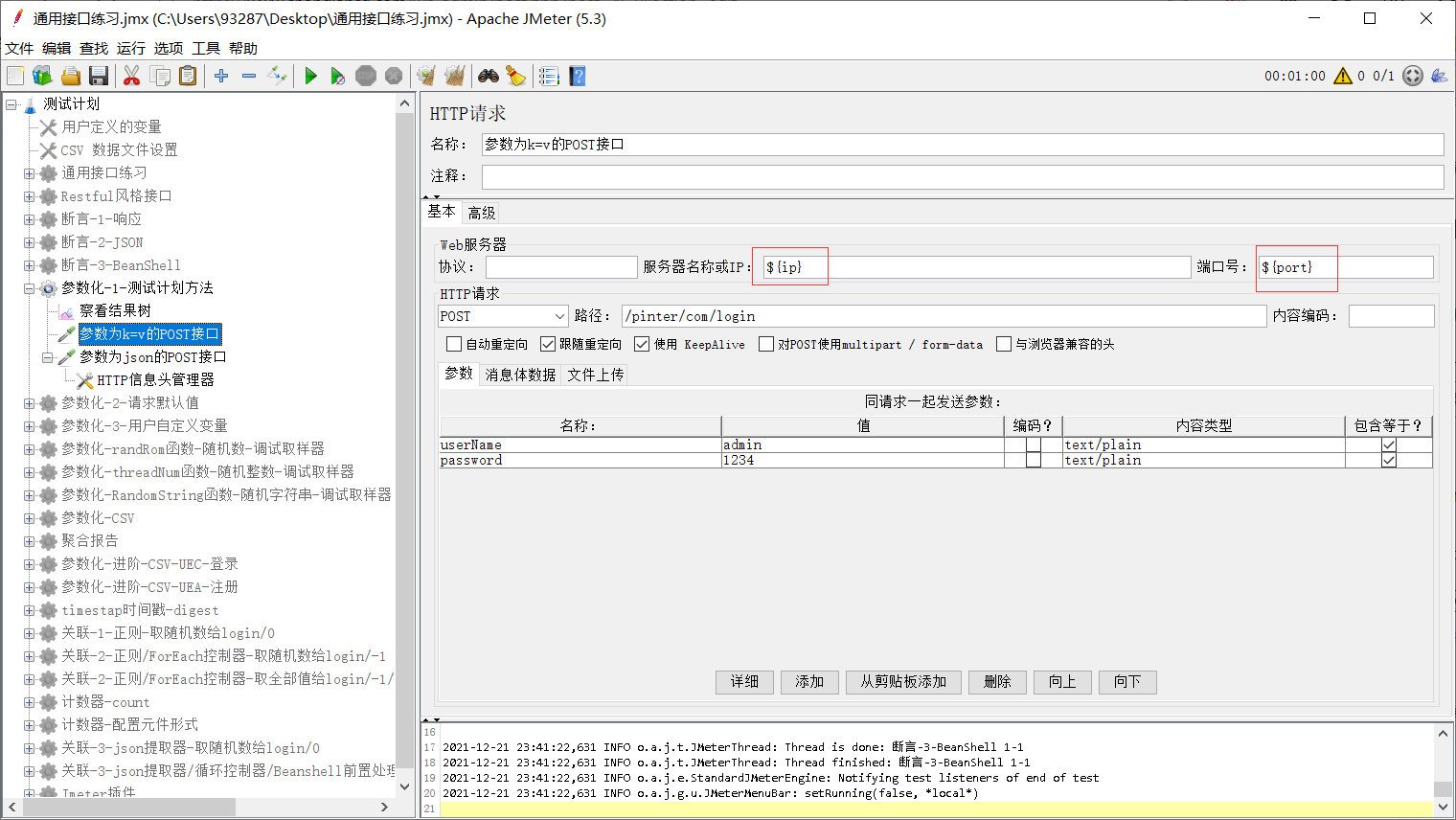The height and width of the screenshot is (820, 1456).
Task: Enable 自动重定向 checkbox
Action: 454,344
